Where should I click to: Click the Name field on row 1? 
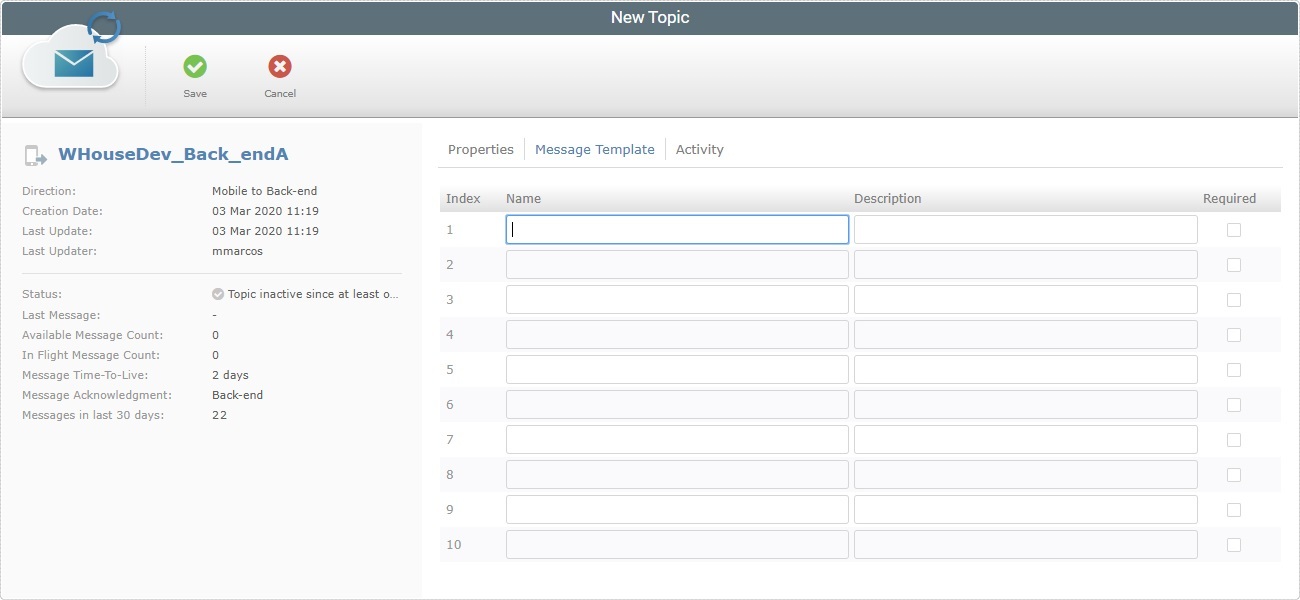(677, 229)
